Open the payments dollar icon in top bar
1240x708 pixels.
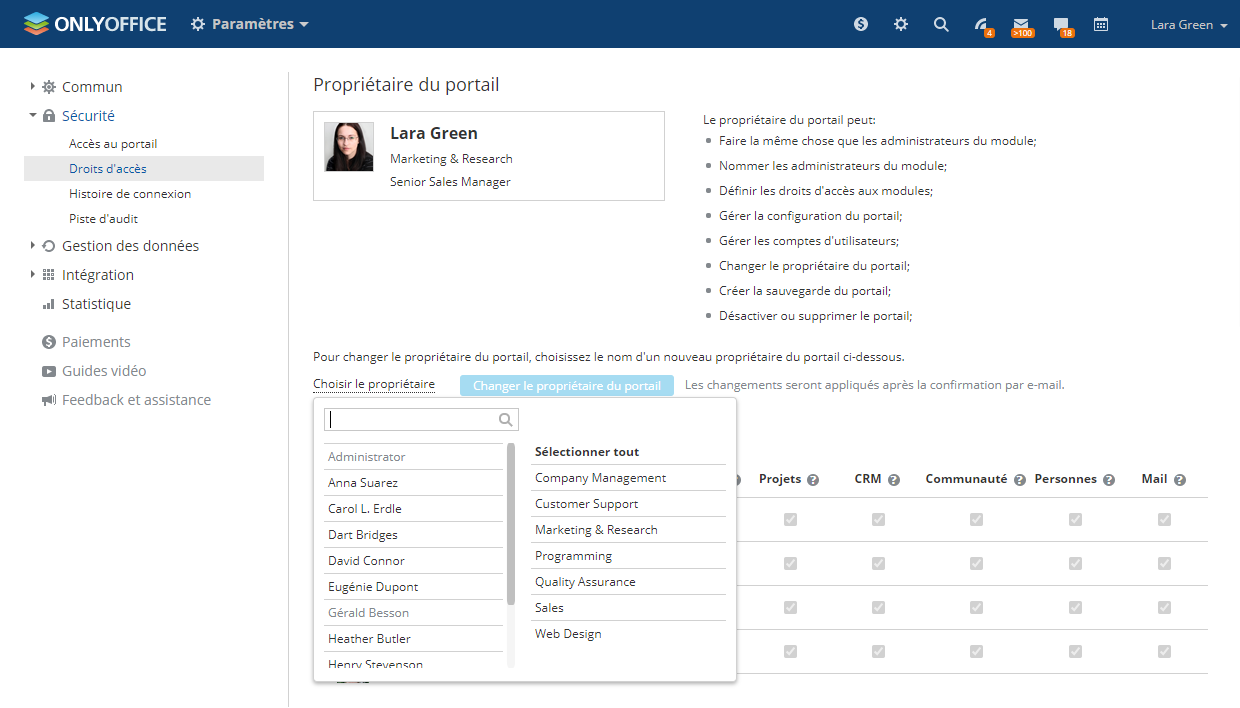pyautogui.click(x=861, y=24)
